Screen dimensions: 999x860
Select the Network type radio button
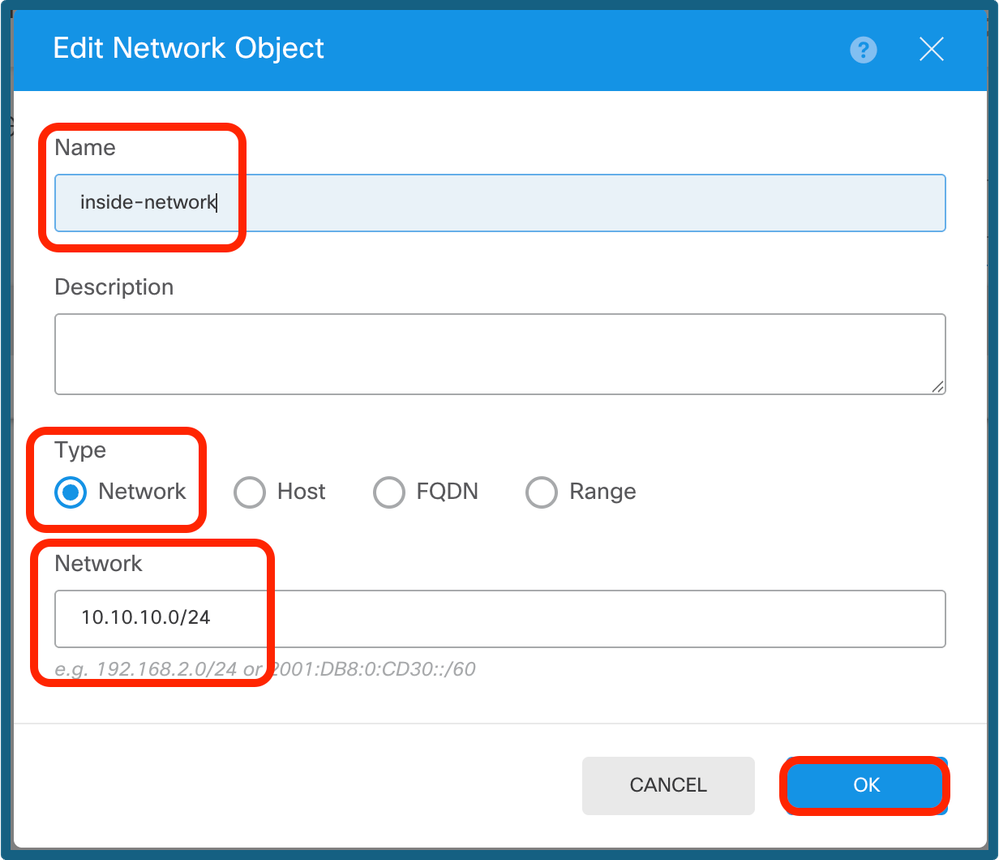(71, 492)
